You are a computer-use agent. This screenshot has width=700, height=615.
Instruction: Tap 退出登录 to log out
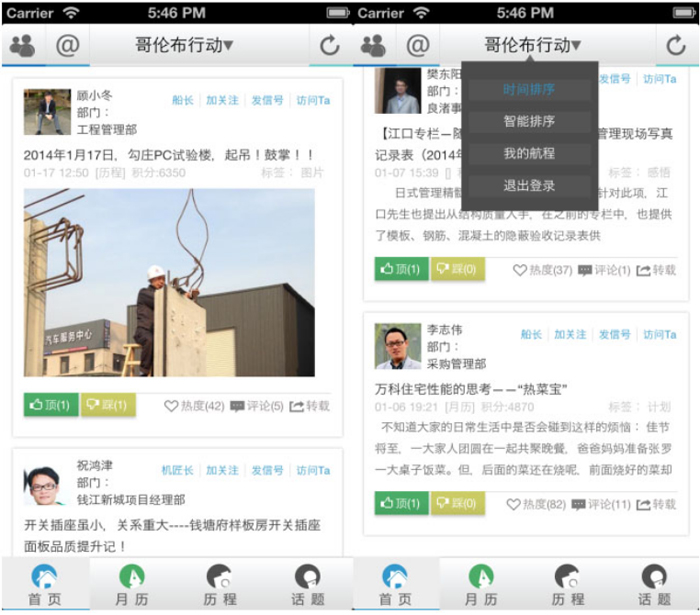pos(529,185)
